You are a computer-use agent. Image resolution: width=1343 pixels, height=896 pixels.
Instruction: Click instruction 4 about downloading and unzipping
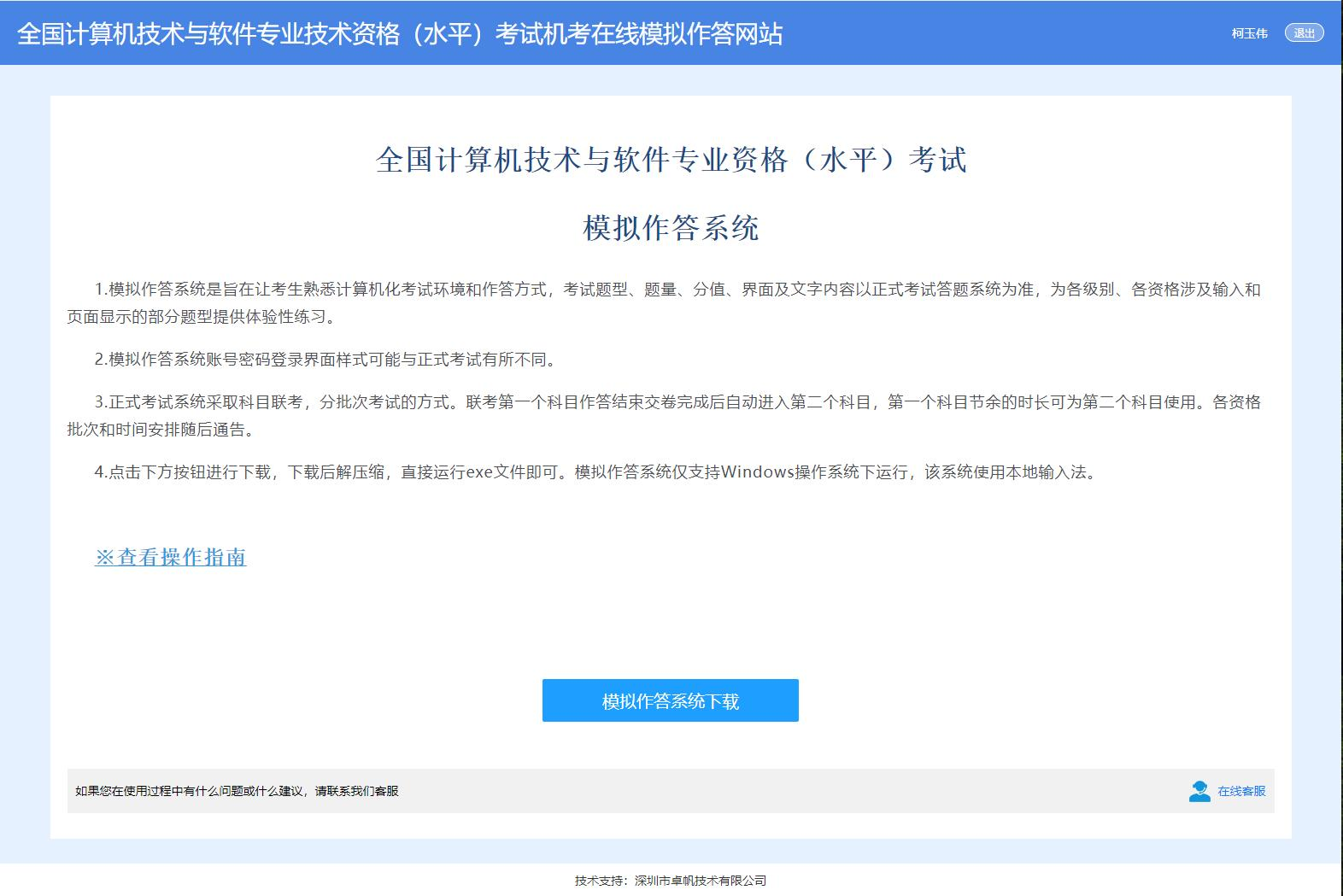tap(595, 472)
